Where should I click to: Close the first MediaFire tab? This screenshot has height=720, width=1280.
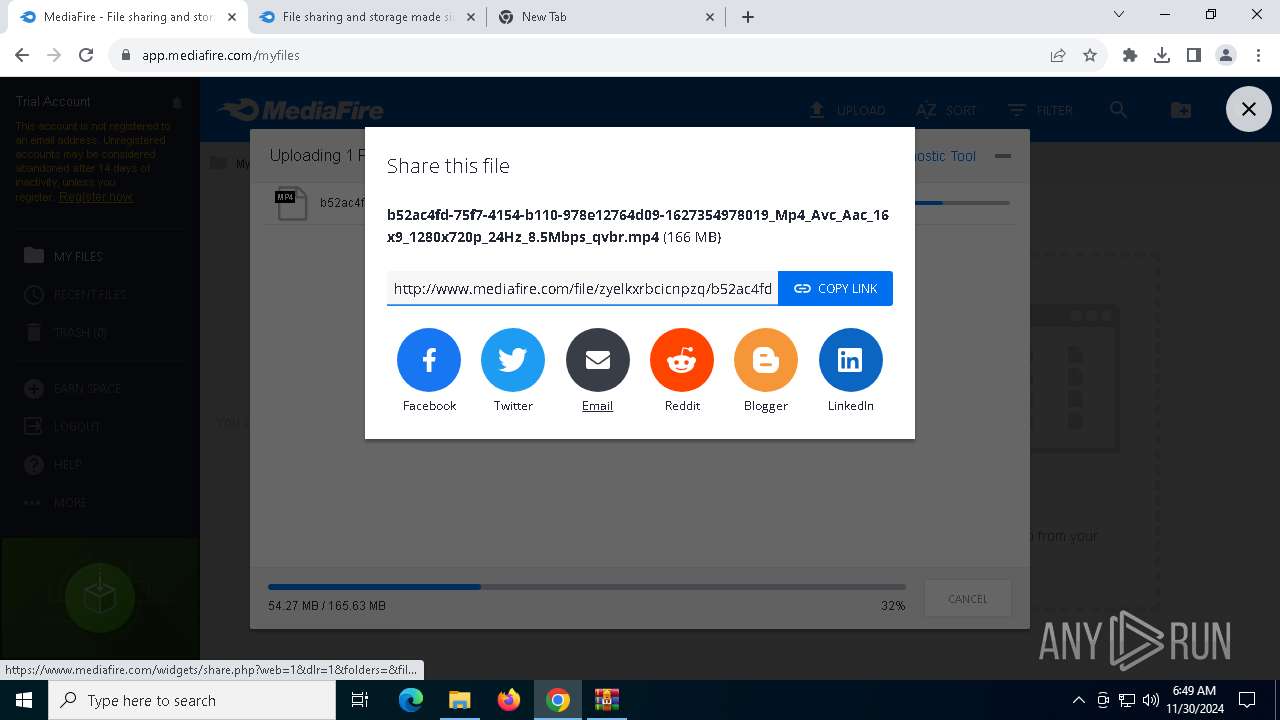click(232, 17)
